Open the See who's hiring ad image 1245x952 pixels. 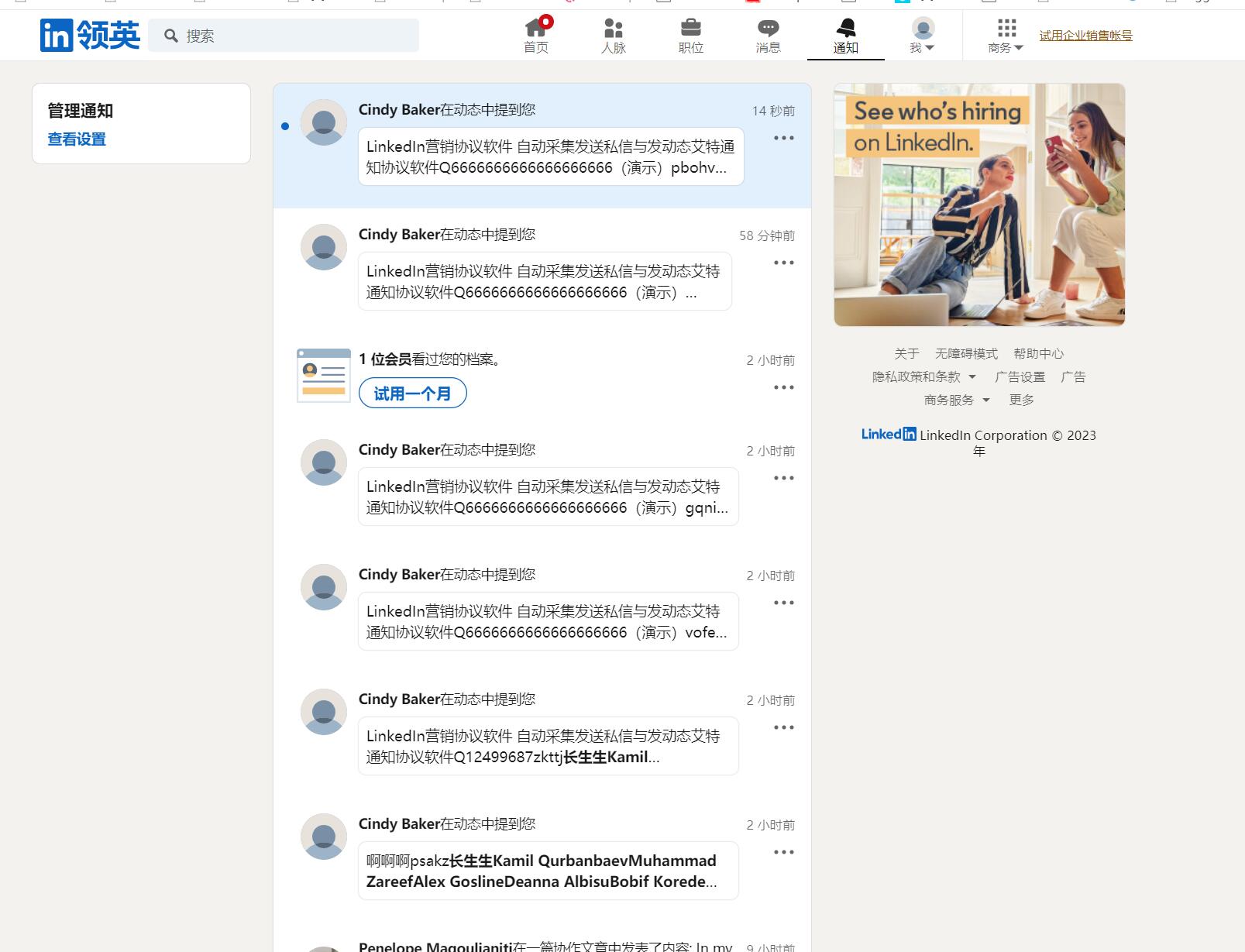[x=979, y=204]
